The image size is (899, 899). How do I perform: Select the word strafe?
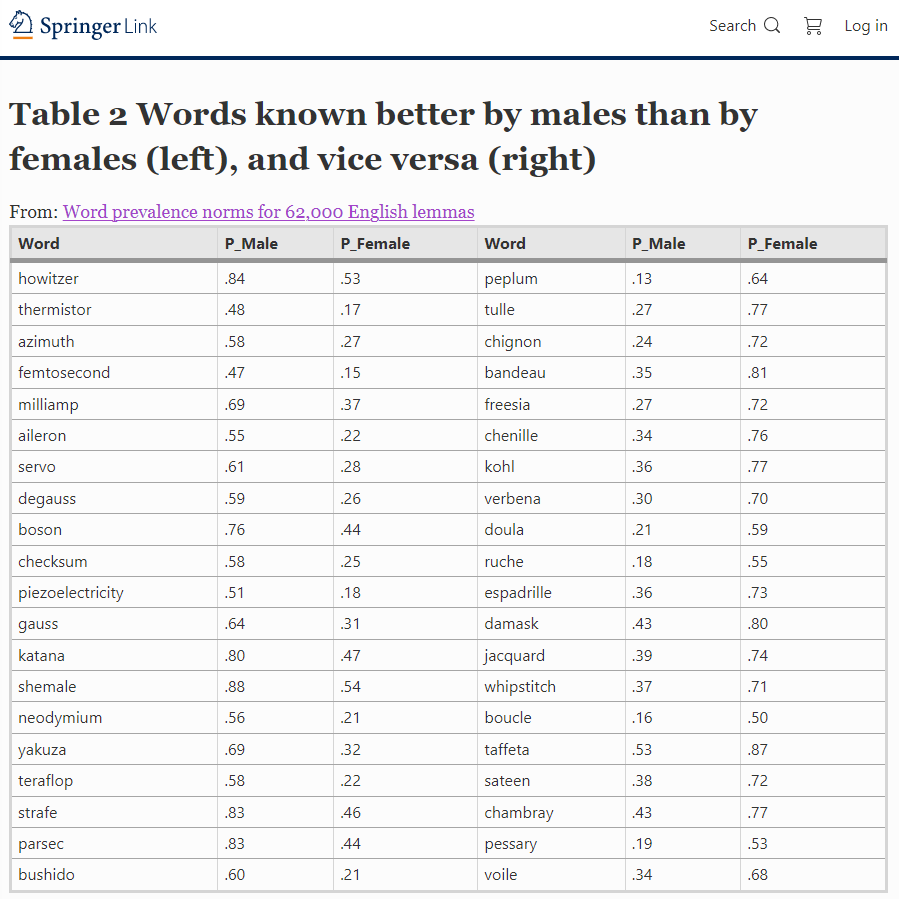tap(37, 813)
